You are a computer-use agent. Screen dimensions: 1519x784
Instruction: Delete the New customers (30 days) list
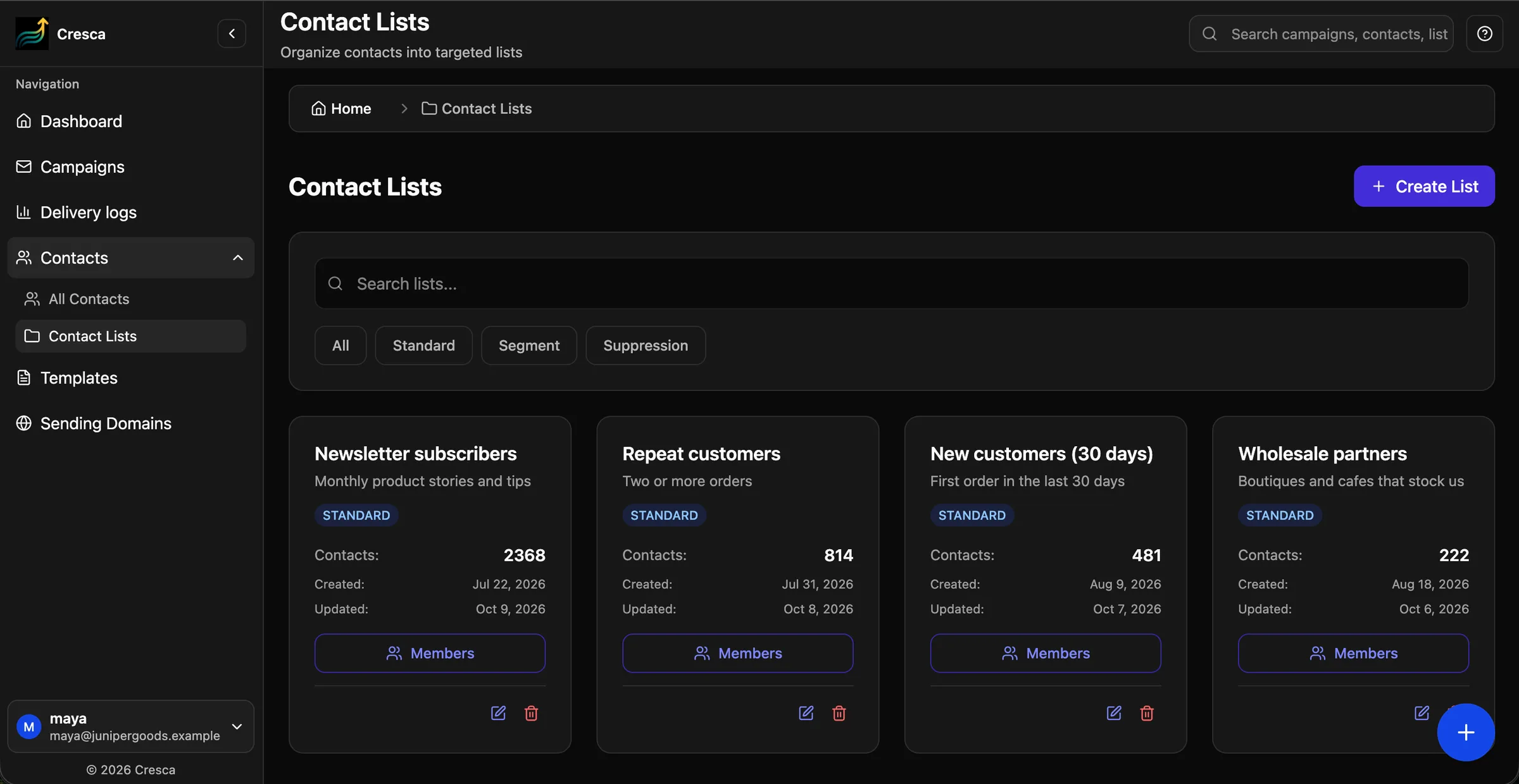[1147, 713]
